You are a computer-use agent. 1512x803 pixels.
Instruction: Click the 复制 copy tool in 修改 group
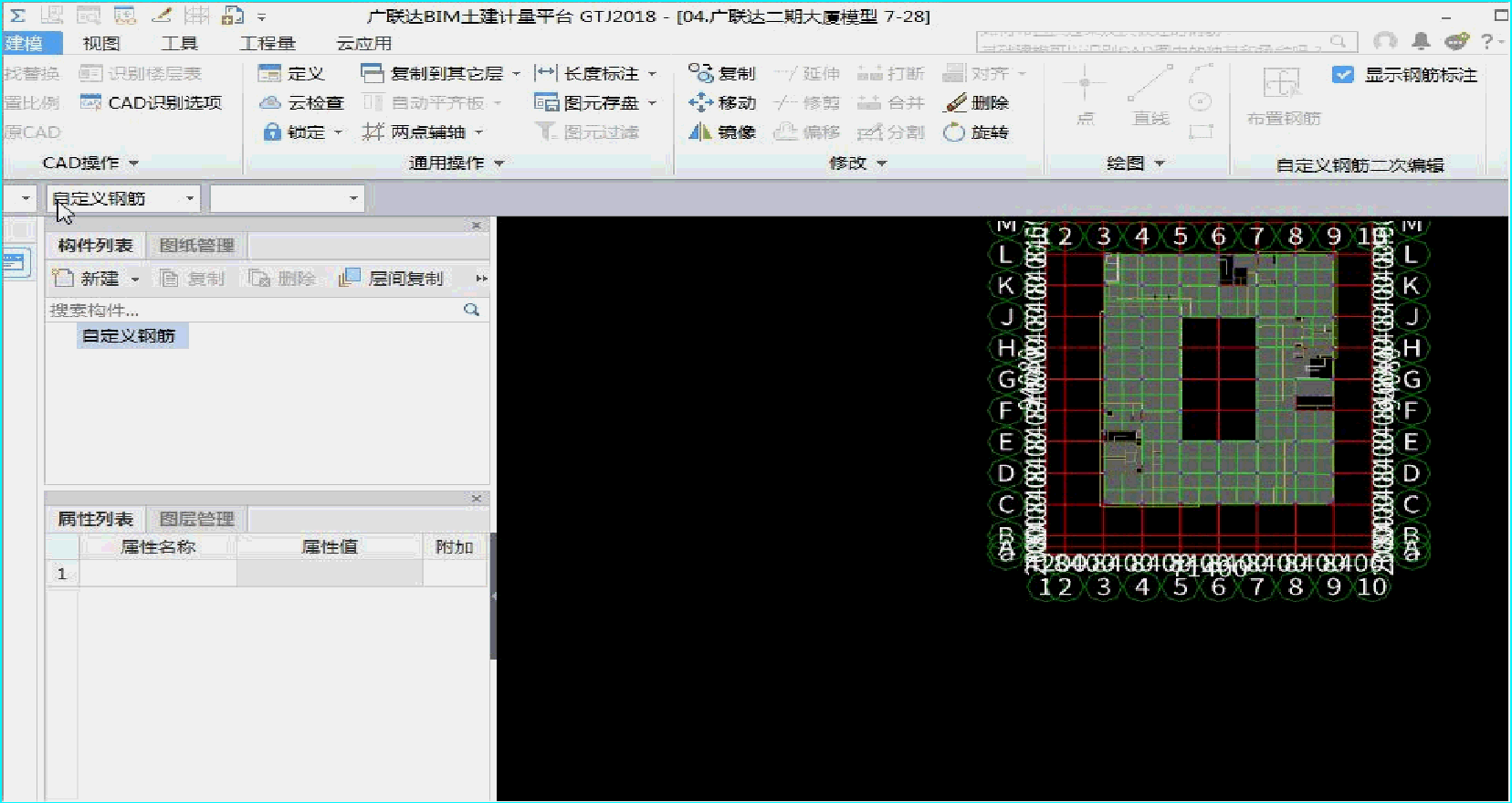722,74
